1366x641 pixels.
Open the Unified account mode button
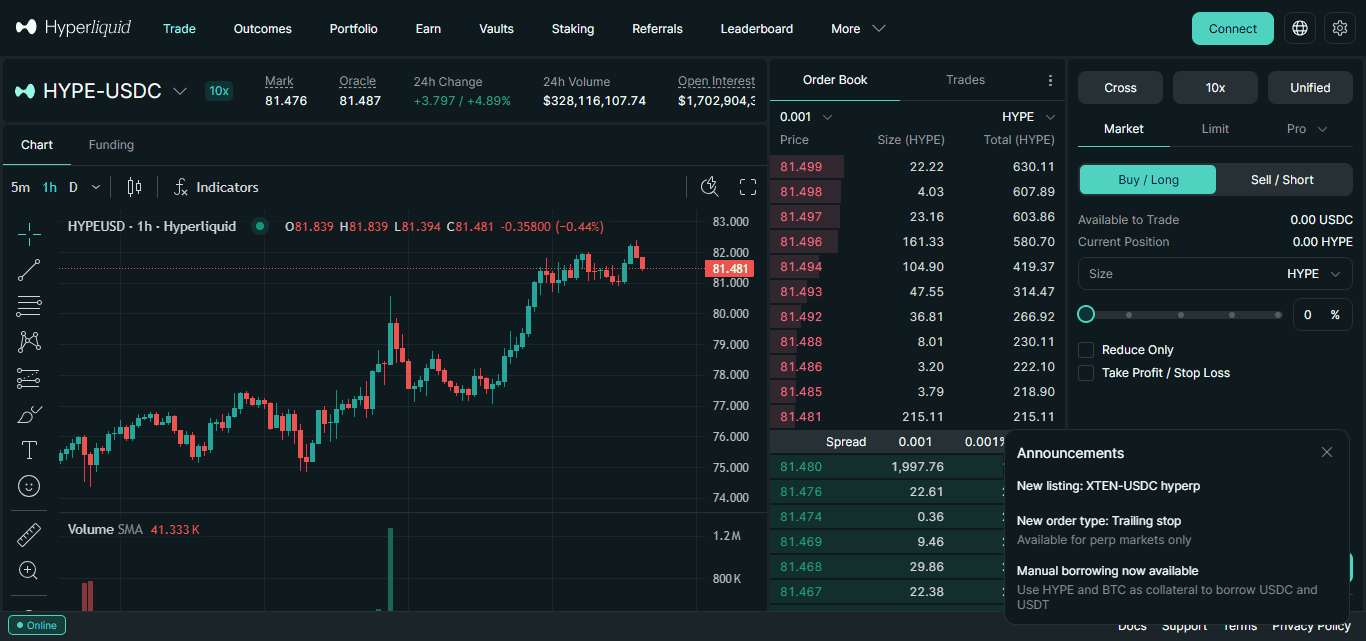1310,88
